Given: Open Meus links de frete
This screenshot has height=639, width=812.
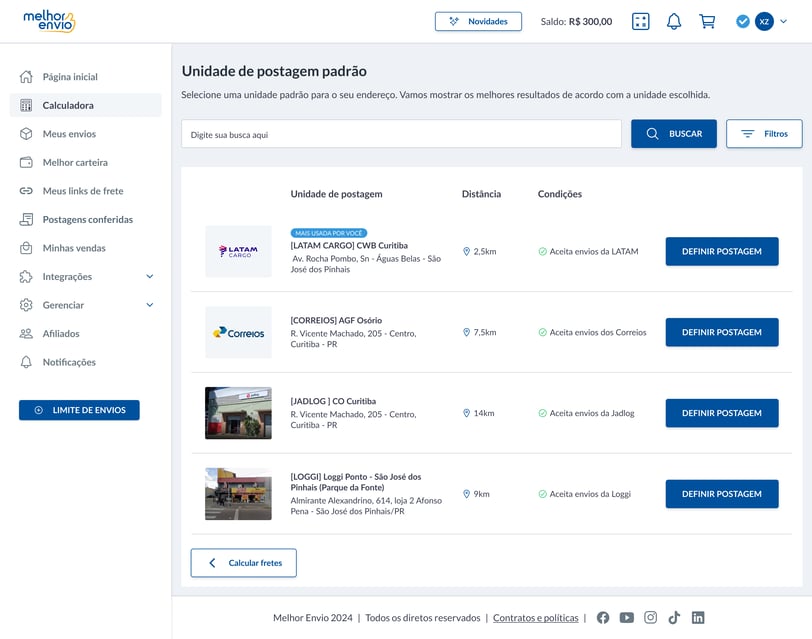Looking at the screenshot, I should (x=83, y=191).
